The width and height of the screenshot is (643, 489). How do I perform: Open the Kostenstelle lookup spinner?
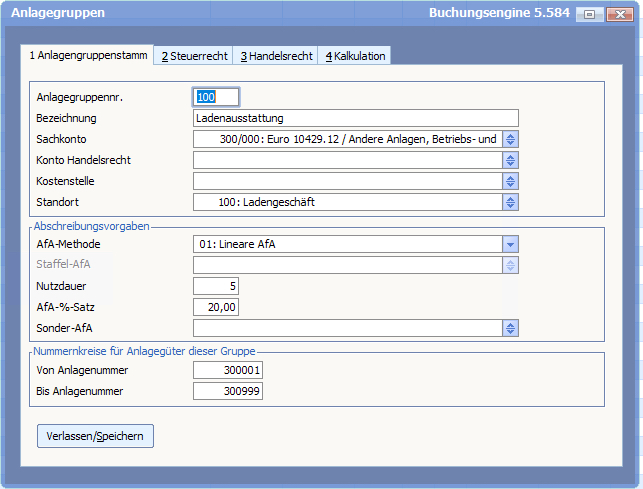click(511, 181)
